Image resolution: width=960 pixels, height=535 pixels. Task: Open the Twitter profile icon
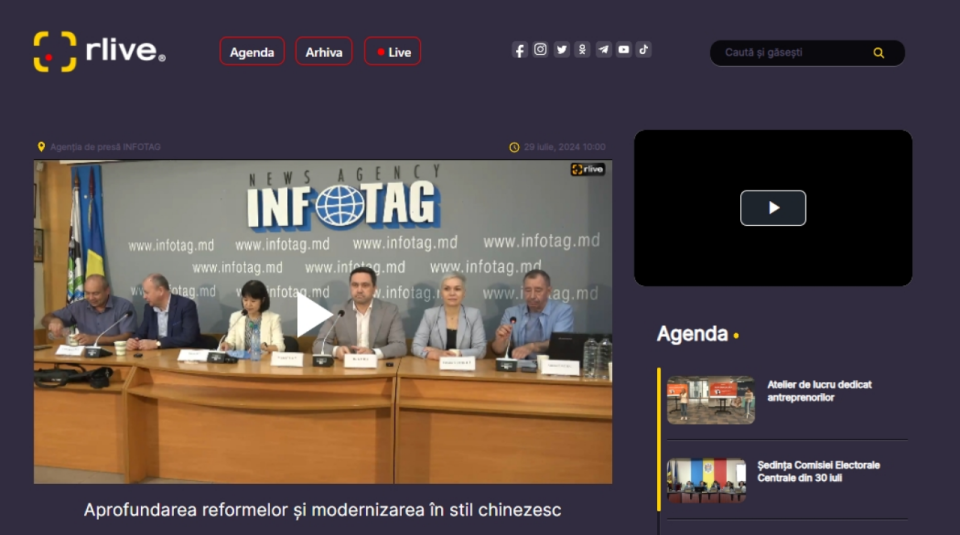click(x=561, y=50)
